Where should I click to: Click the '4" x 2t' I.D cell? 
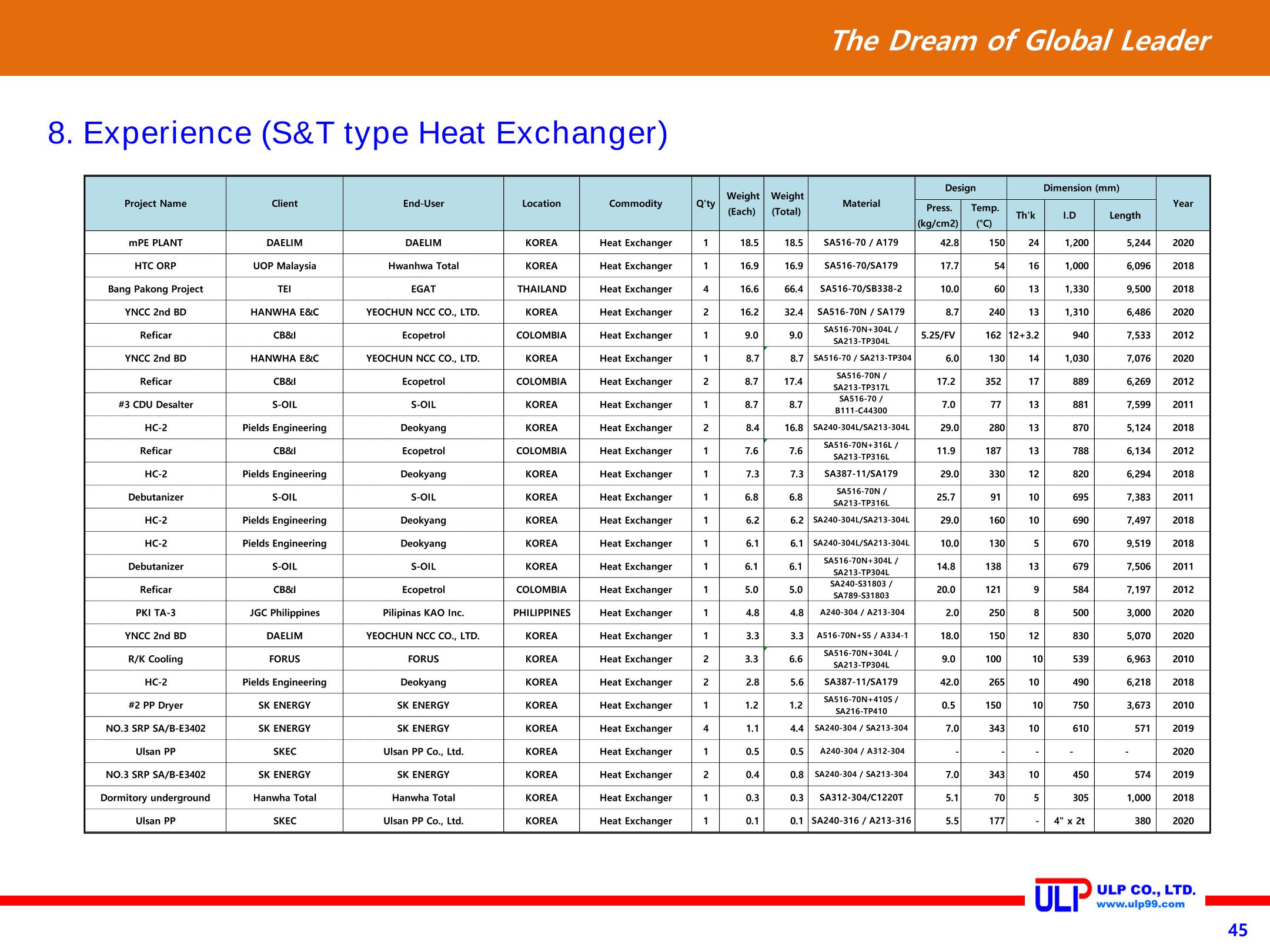tap(1070, 821)
